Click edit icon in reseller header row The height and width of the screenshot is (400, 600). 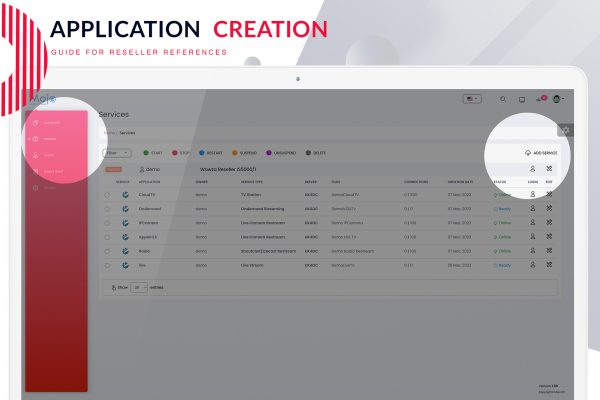(x=549, y=168)
